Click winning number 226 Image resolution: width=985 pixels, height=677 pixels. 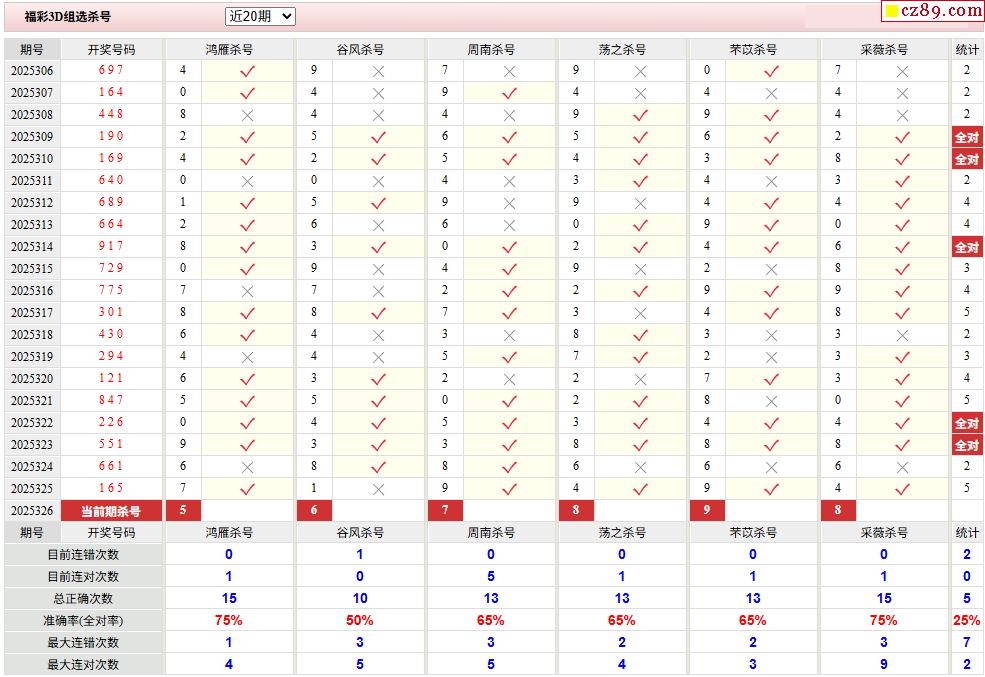pyautogui.click(x=111, y=421)
